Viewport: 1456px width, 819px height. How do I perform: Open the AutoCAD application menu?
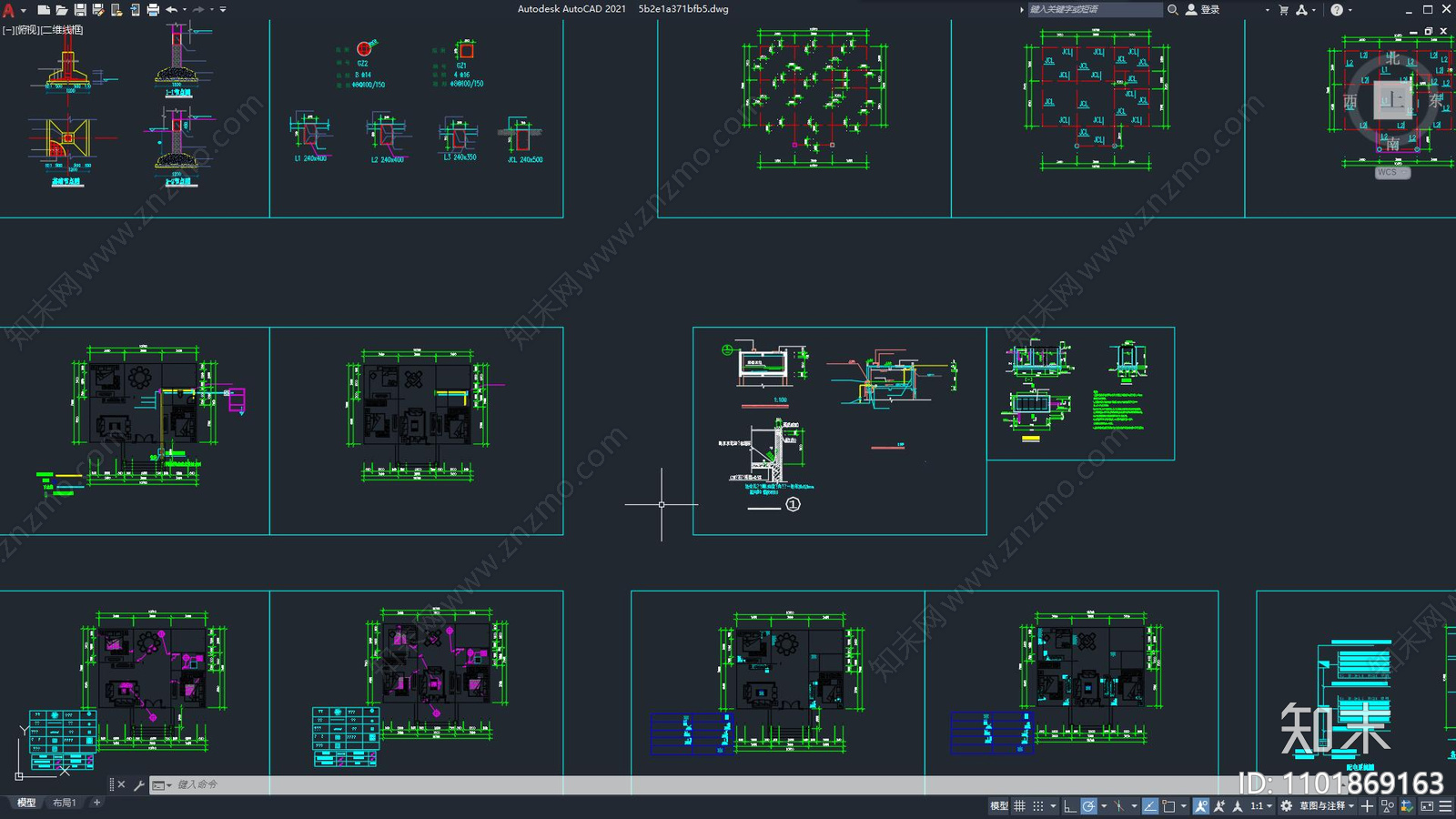point(9,10)
